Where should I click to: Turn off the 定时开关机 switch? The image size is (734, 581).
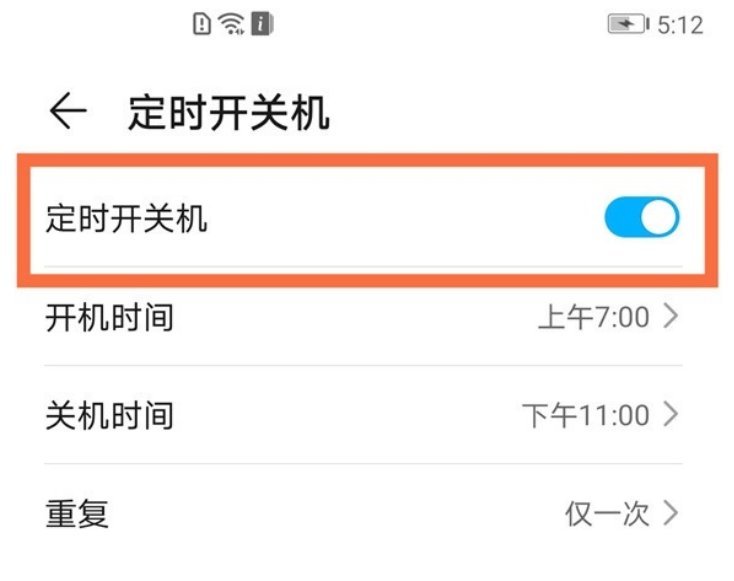coord(641,218)
